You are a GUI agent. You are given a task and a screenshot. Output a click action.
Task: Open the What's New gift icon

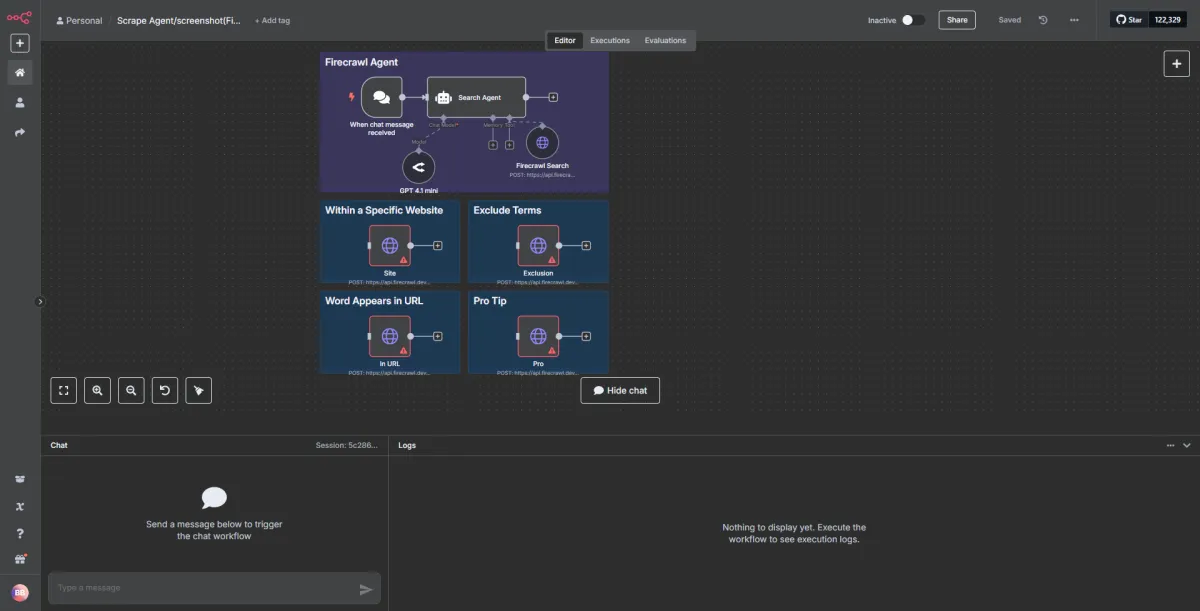pyautogui.click(x=20, y=559)
